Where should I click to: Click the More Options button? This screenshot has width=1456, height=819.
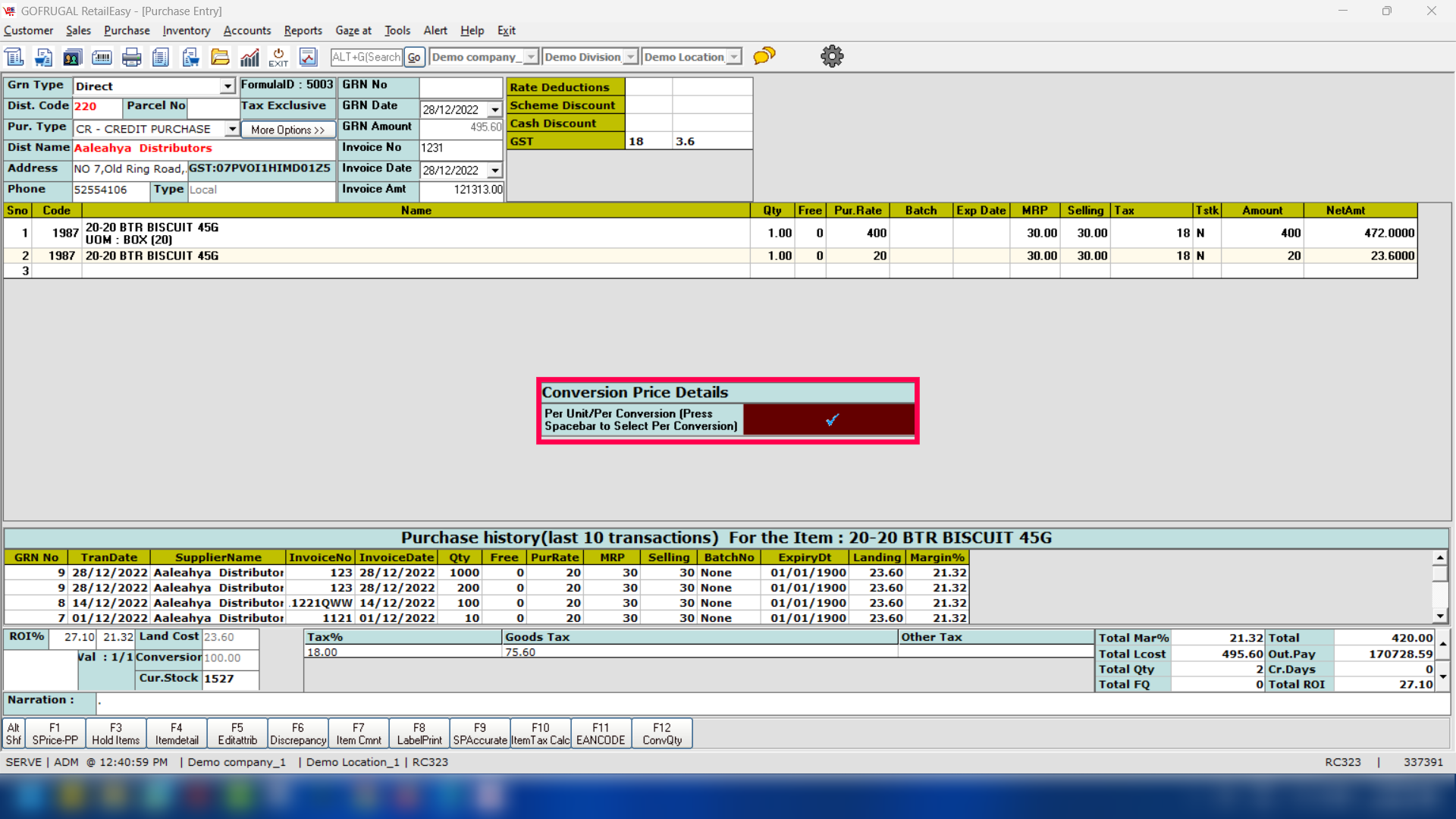287,130
